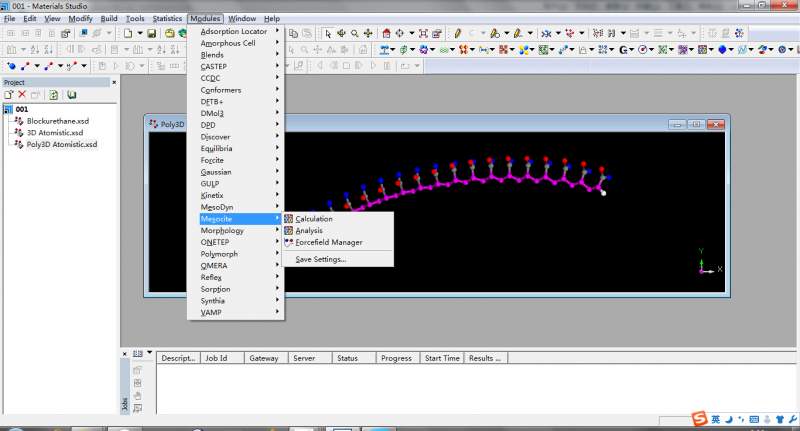Open dropdown beside the blue sphere module icon
The height and width of the screenshot is (431, 800).
(731, 49)
